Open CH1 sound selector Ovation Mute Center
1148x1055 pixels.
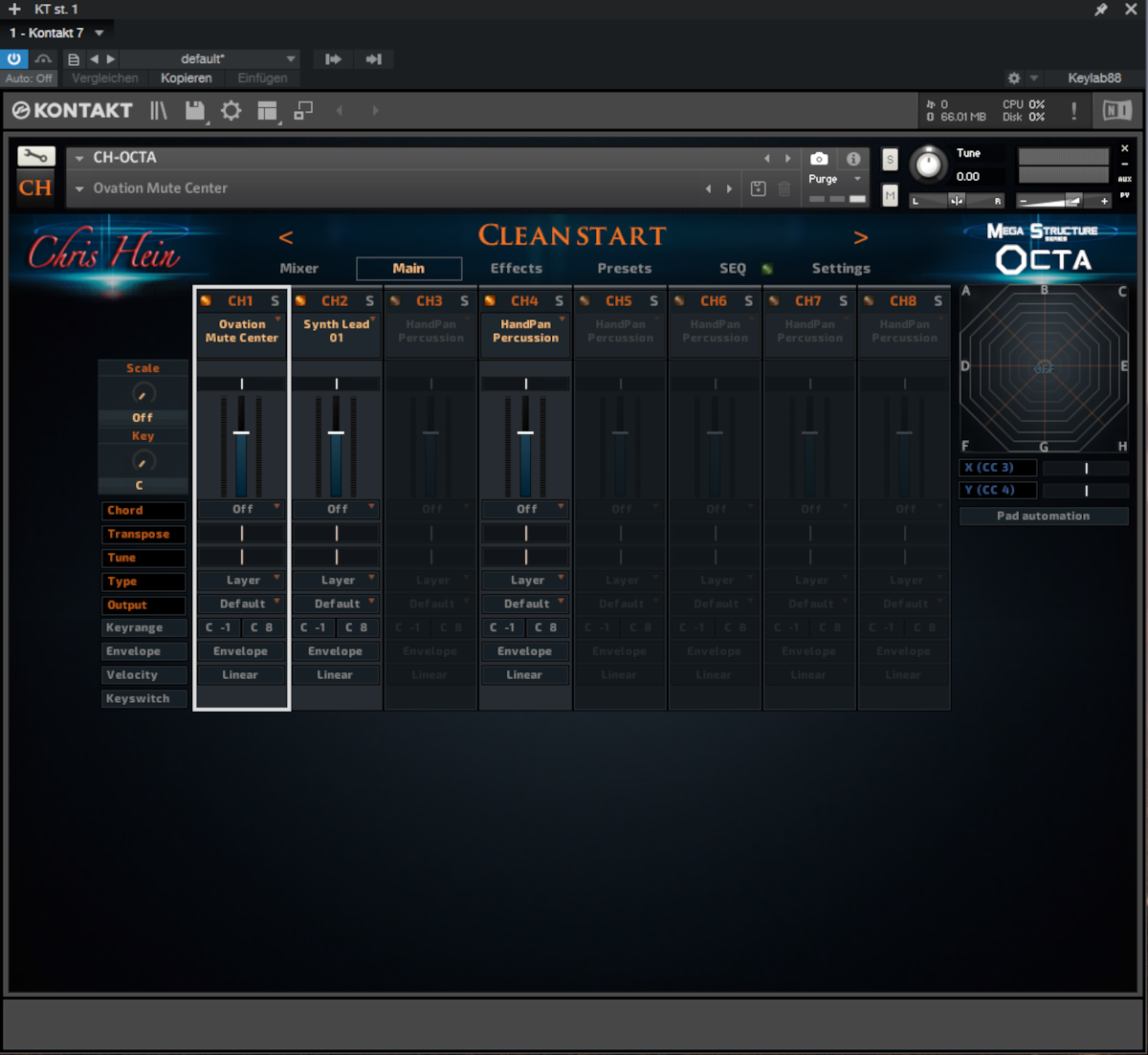point(241,331)
